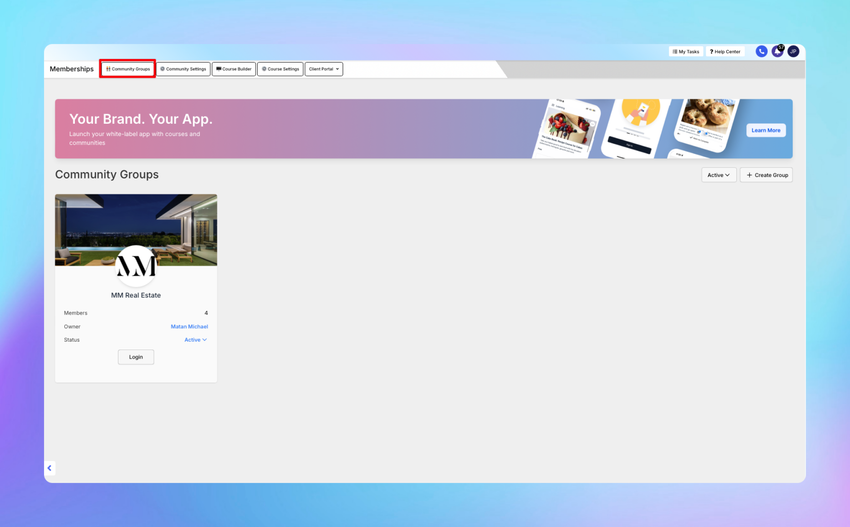The width and height of the screenshot is (850, 527).
Task: Open the Help Center
Action: (725, 52)
